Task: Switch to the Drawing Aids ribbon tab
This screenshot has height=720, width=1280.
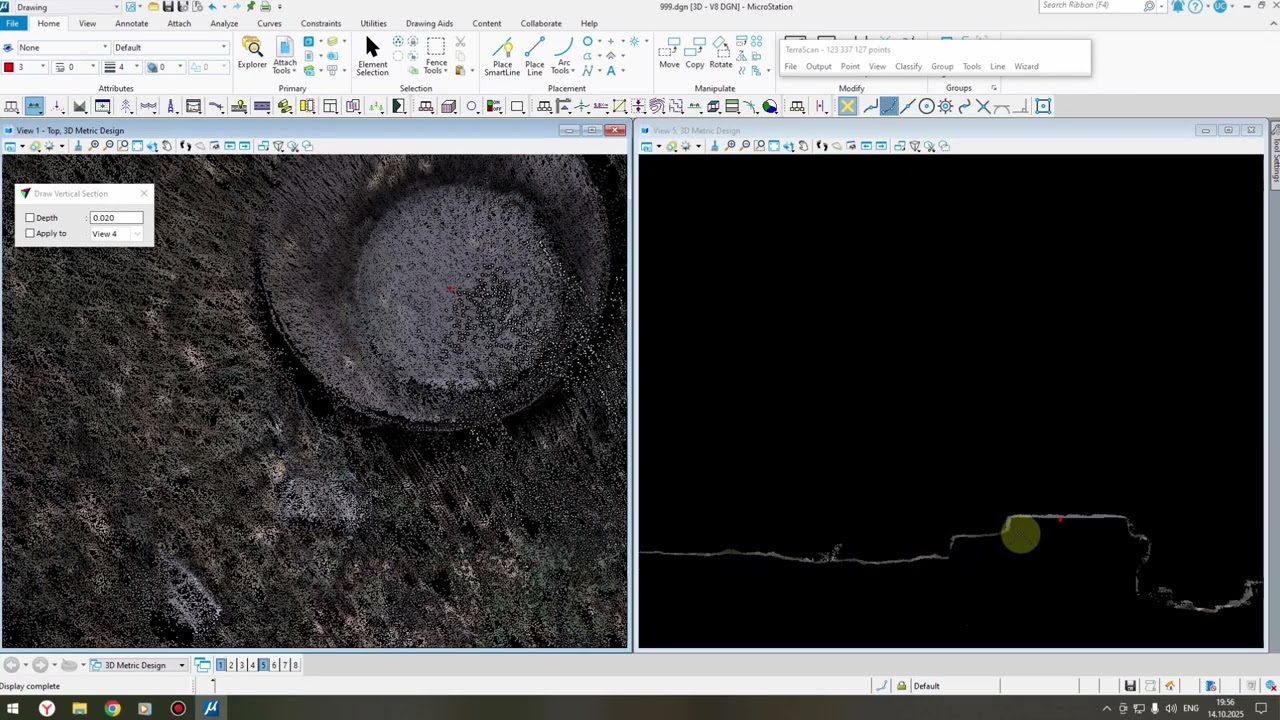Action: 429,23
